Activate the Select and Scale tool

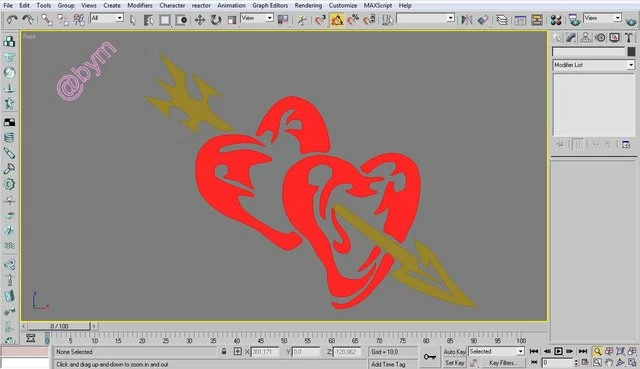(x=231, y=20)
